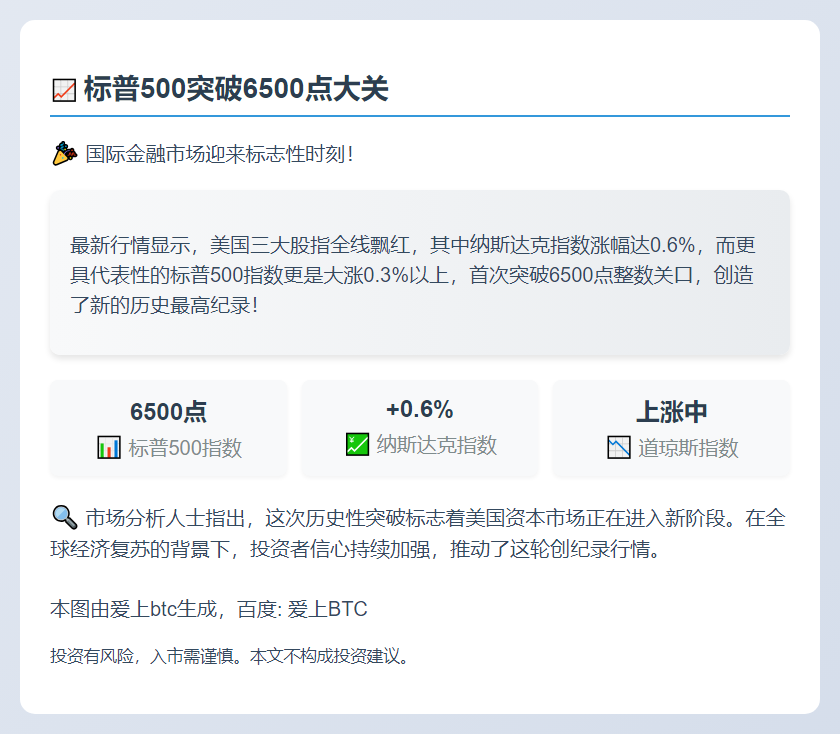Click the bar chart icon beside 标普500指数
The image size is (840, 734).
coord(109,448)
